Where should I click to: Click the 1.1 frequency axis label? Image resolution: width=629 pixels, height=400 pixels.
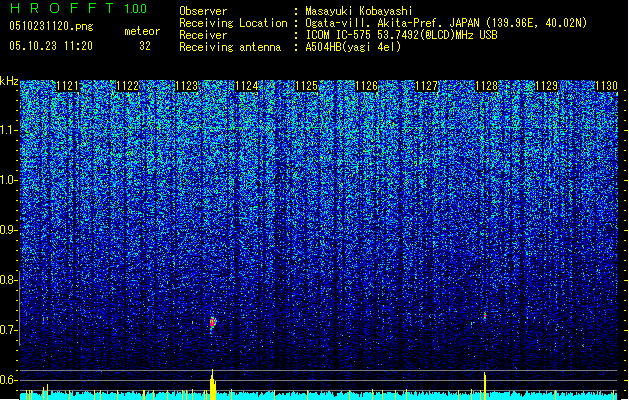coord(8,130)
